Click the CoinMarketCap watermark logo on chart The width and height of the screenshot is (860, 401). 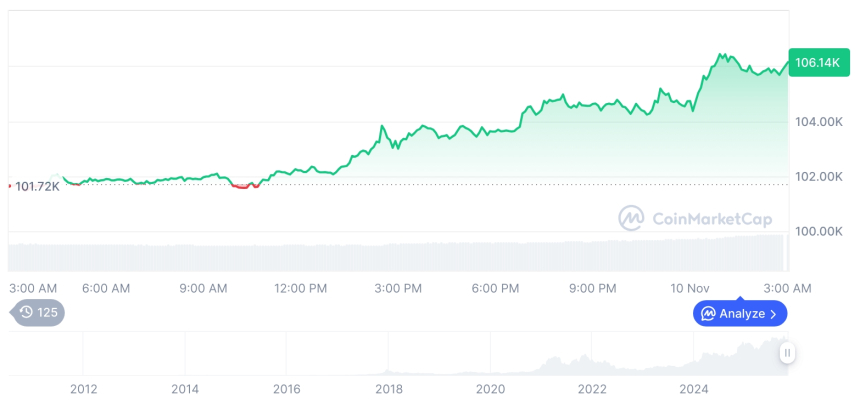tap(631, 217)
